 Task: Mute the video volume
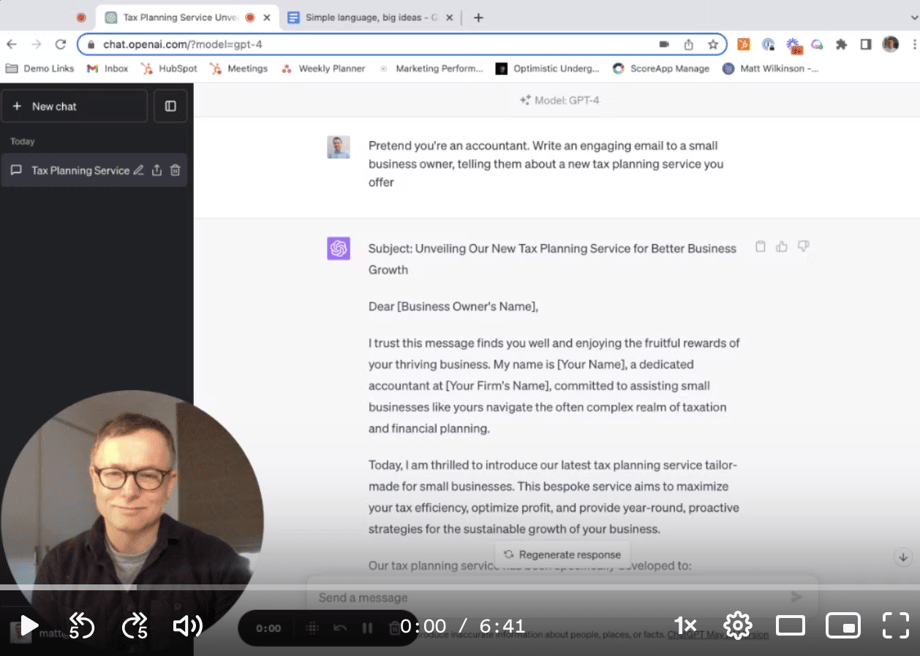click(187, 627)
